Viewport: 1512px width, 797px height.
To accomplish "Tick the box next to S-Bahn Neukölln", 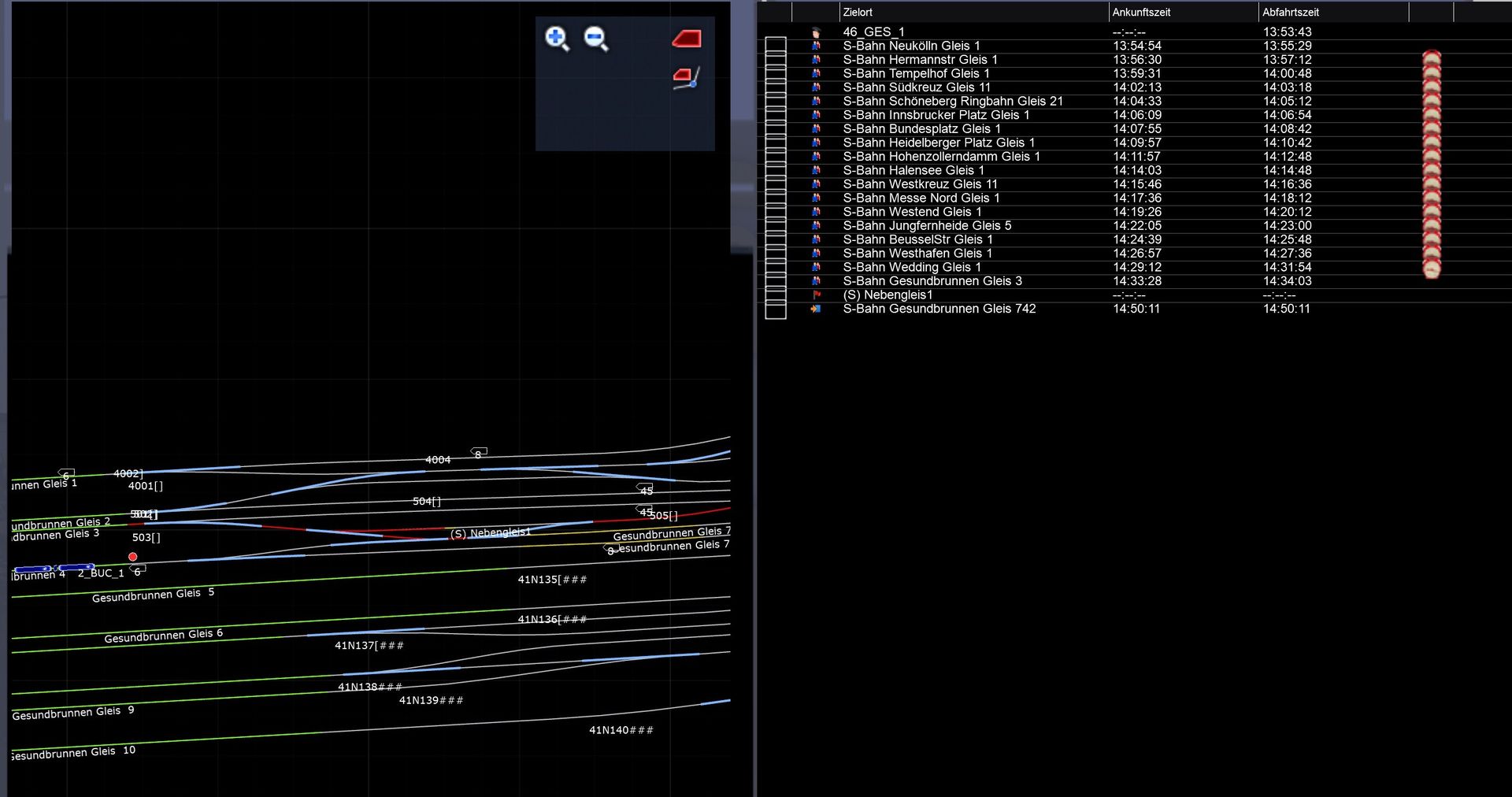I will (776, 46).
